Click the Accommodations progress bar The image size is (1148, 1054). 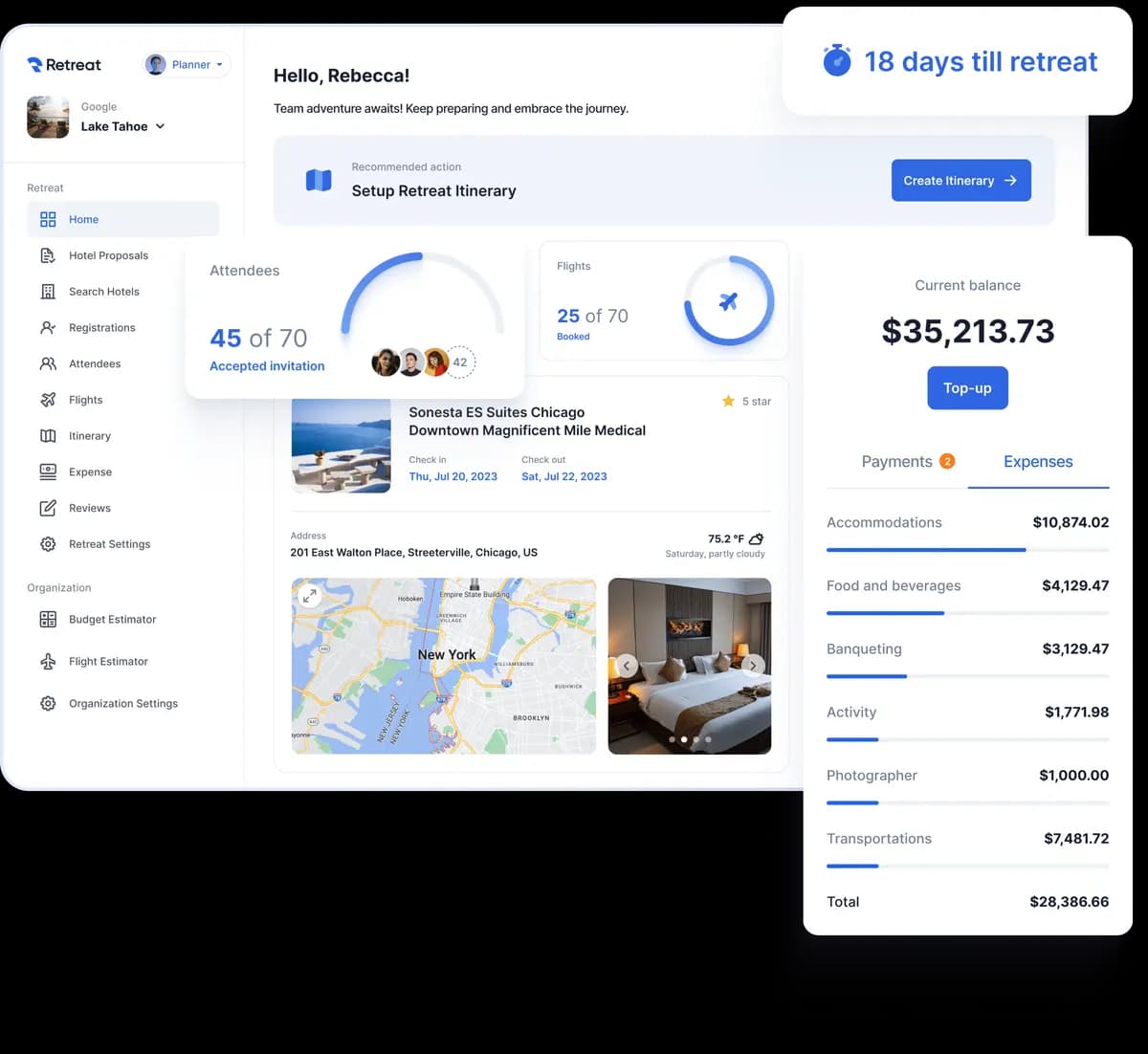click(967, 550)
